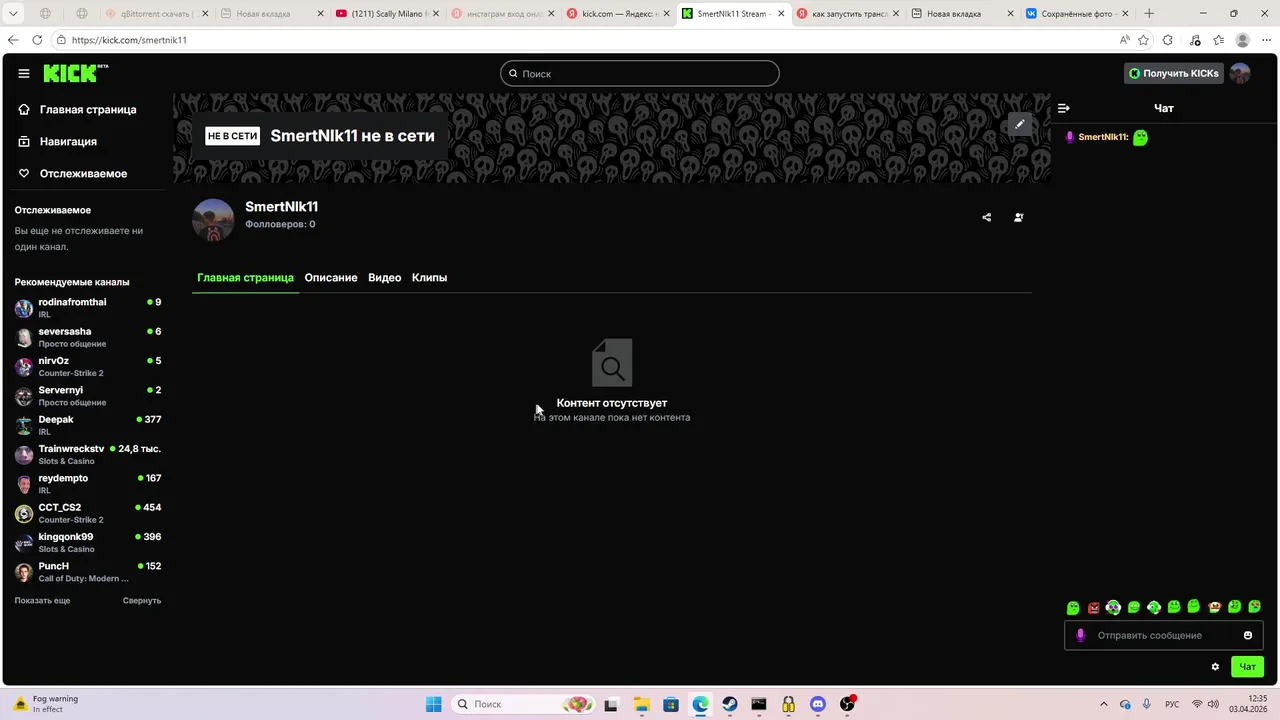Switch to Сохранённые фото VK tab
Viewport: 1280px width, 720px height.
(1078, 14)
